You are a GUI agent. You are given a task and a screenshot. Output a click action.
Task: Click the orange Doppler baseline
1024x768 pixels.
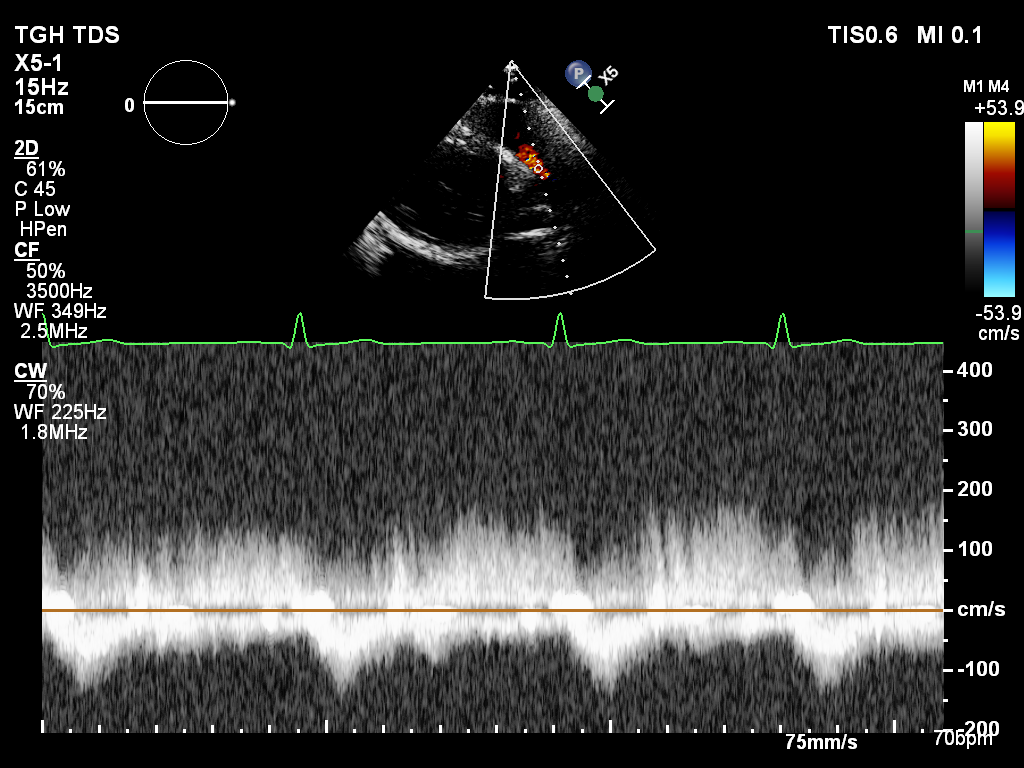tap(492, 610)
